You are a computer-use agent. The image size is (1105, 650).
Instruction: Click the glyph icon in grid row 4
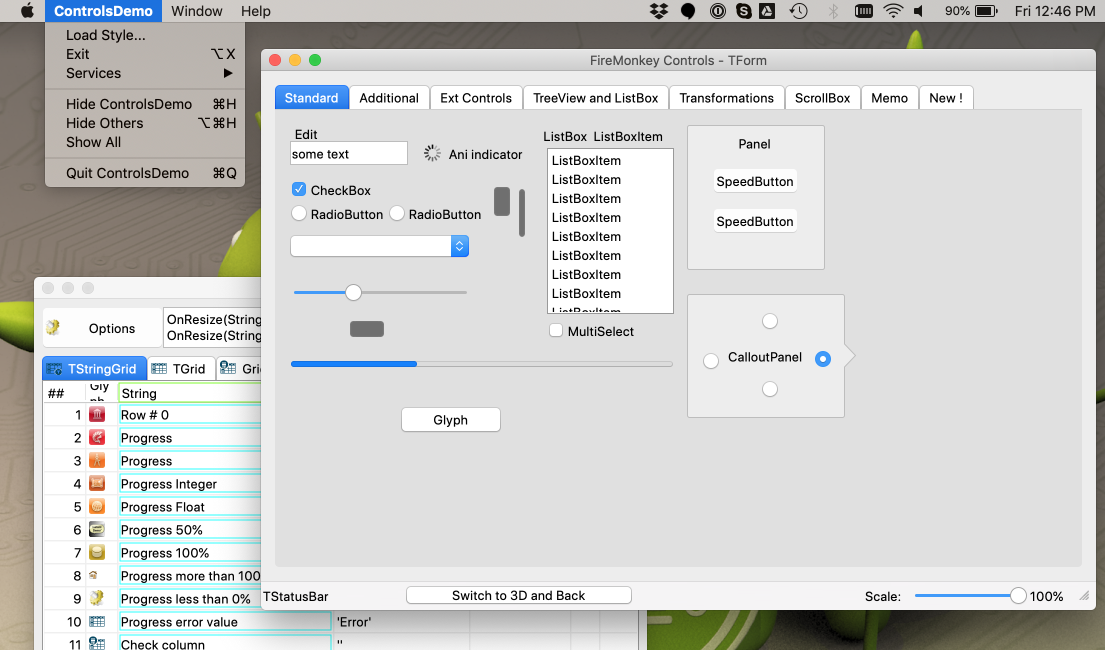[97, 483]
